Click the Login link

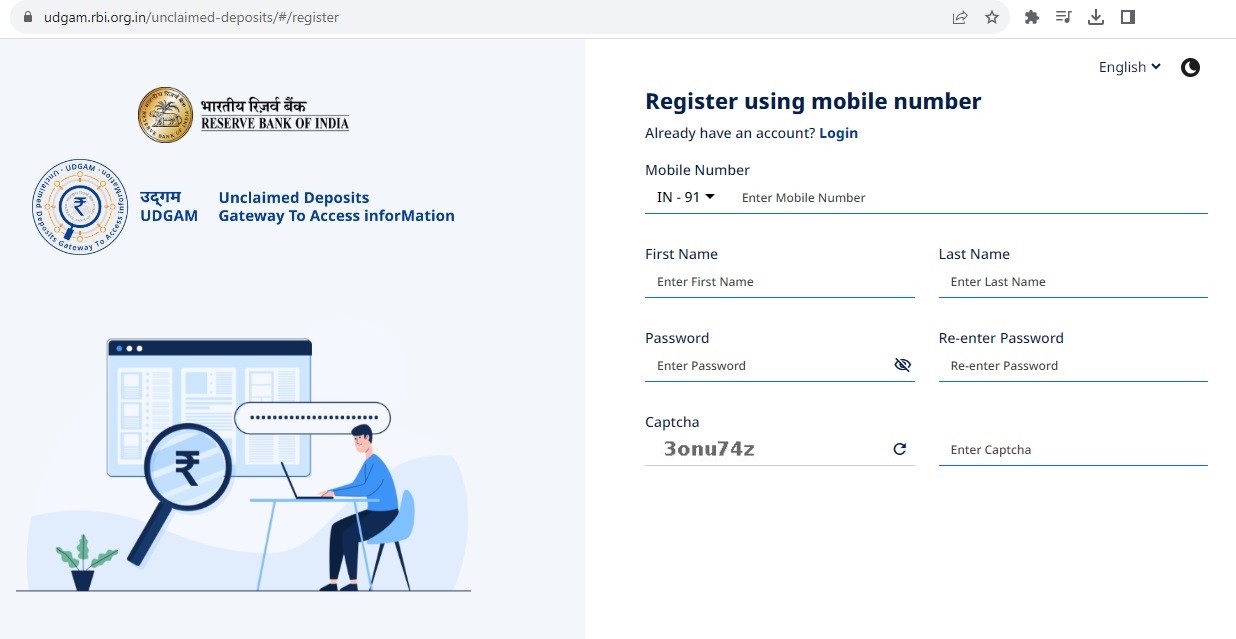coord(838,133)
